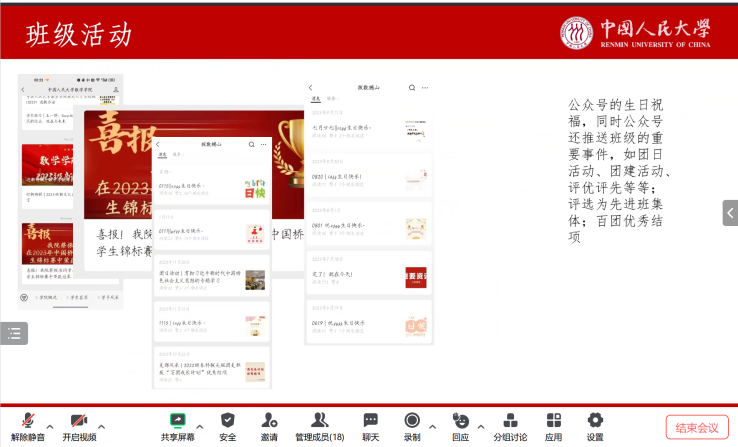Turn on the camera (开启视频)
Screen dimensions: 738x447
(79, 421)
